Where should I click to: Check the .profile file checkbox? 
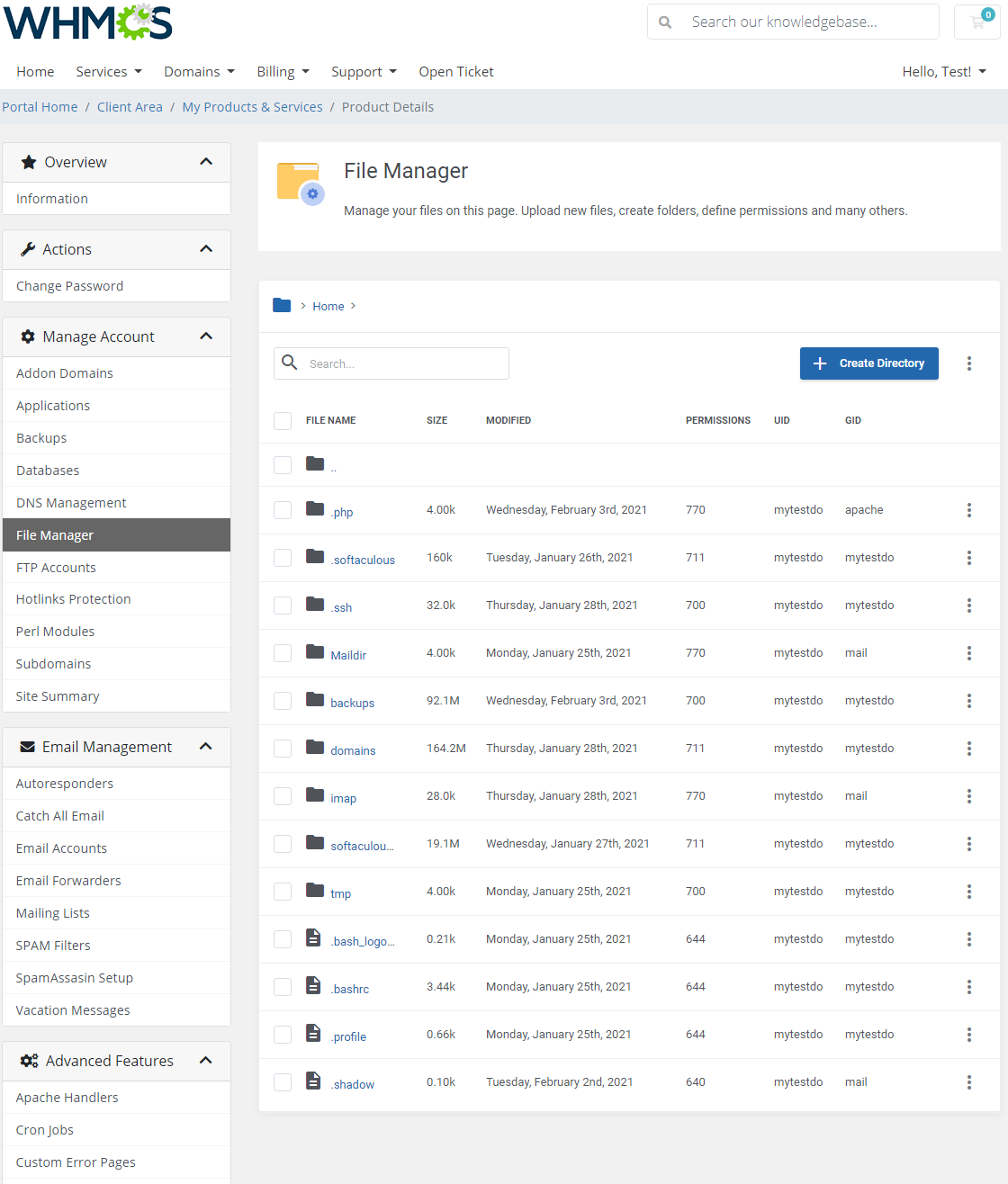click(283, 1035)
